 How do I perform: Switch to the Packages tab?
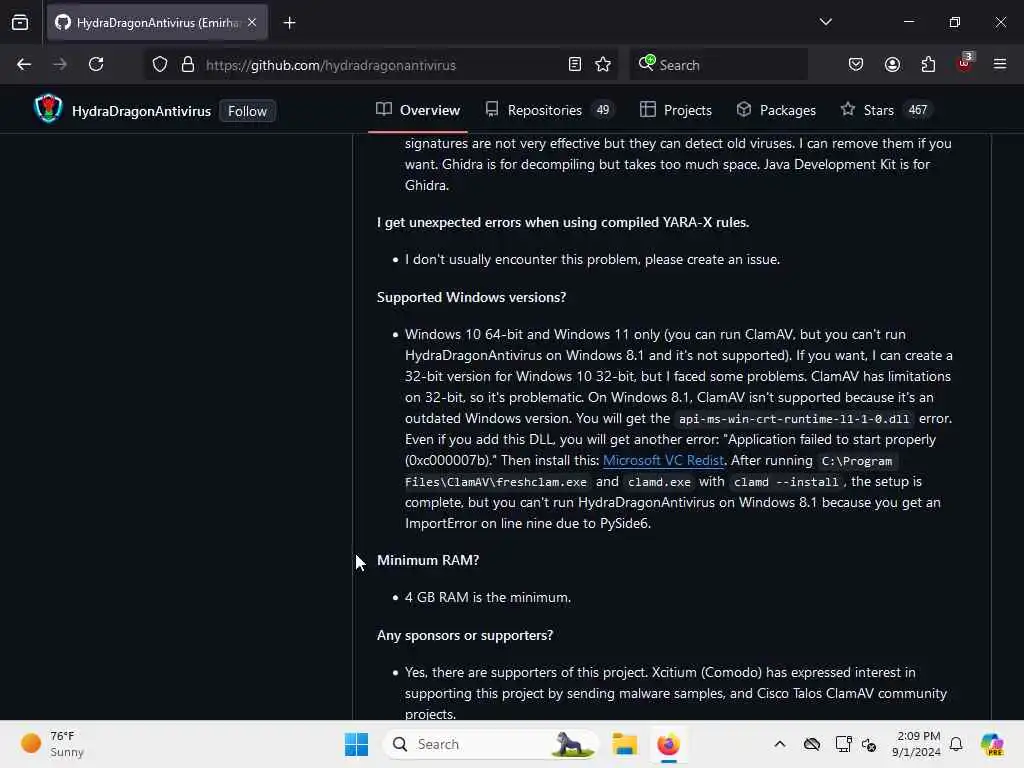pos(776,110)
